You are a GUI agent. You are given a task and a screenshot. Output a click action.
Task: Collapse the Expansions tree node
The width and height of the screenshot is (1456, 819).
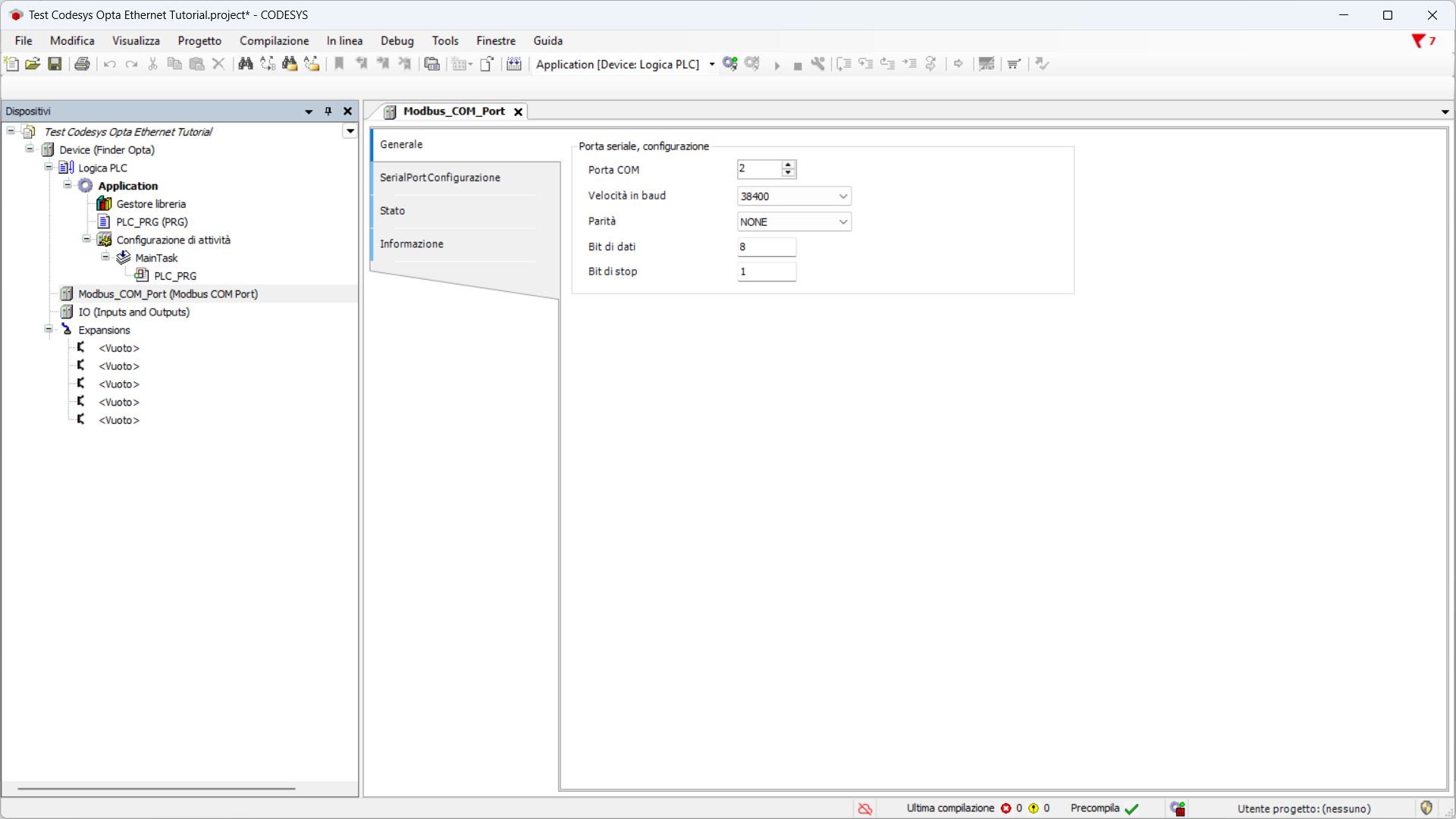point(49,330)
